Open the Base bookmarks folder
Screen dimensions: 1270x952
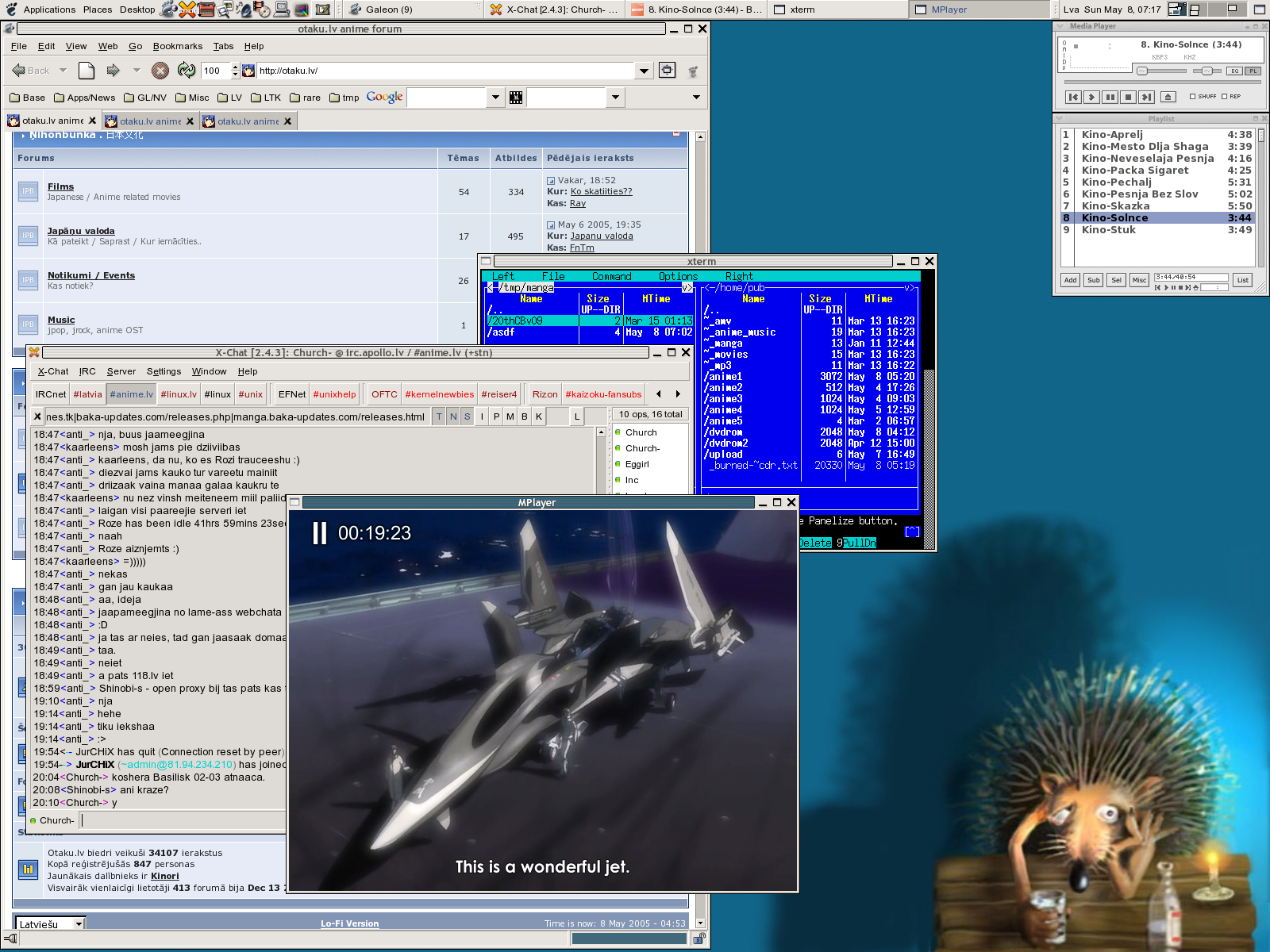[x=28, y=98]
